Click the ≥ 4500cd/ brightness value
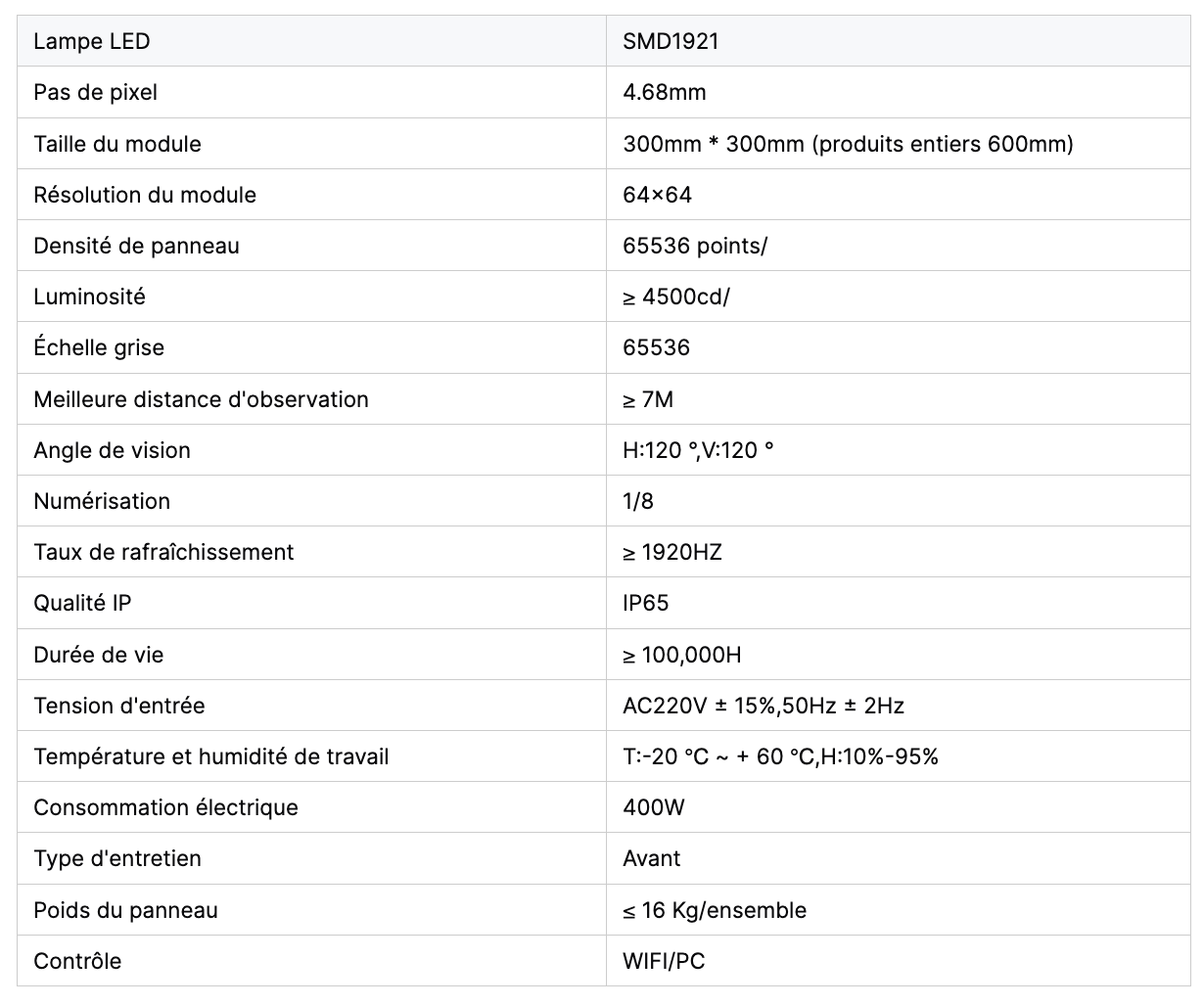 point(675,297)
